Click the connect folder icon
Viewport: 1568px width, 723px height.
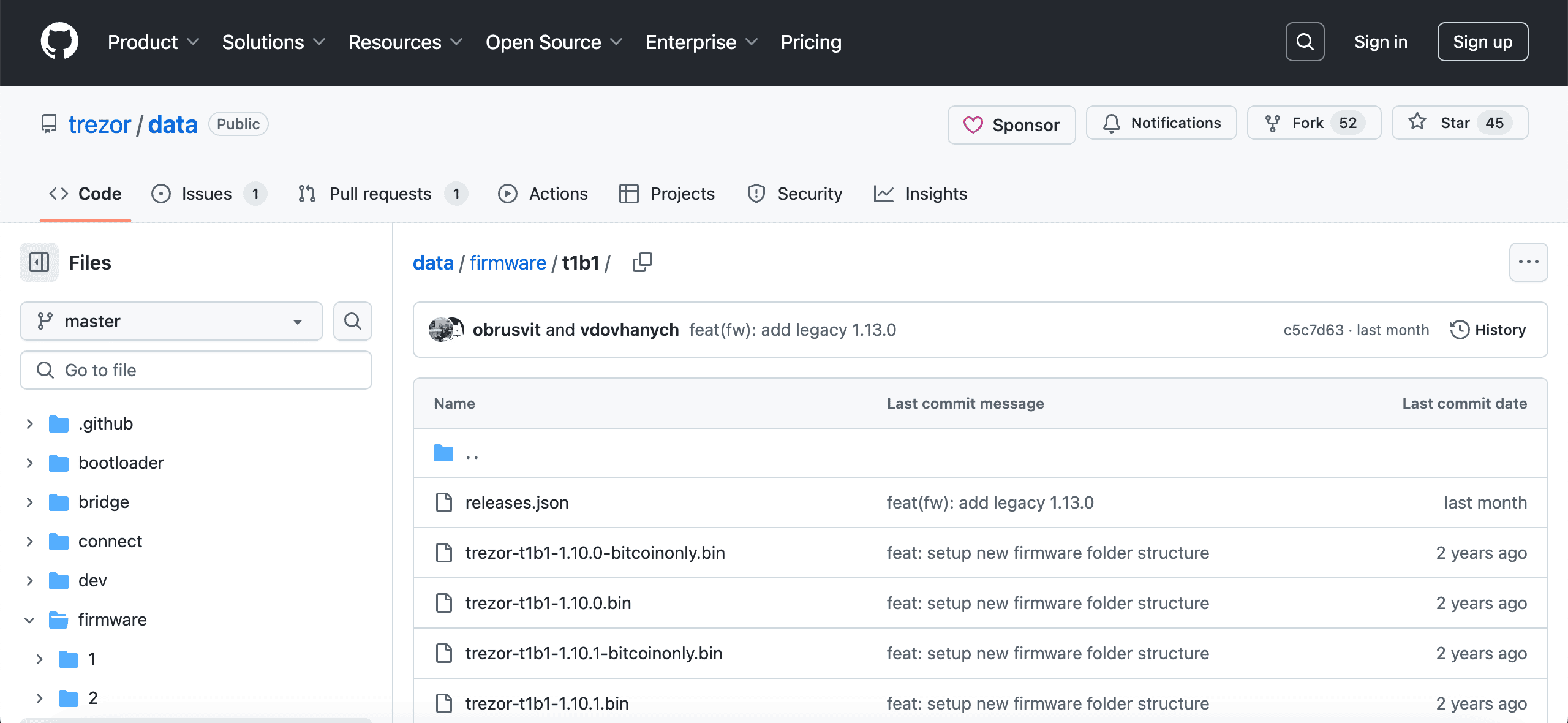(59, 541)
